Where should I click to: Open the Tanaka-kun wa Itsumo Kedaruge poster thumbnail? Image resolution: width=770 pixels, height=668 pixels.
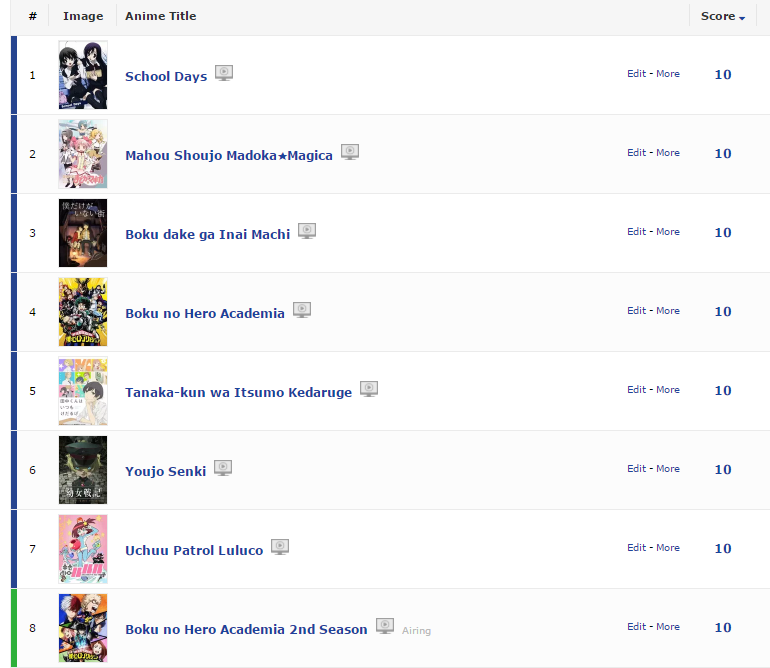(83, 391)
